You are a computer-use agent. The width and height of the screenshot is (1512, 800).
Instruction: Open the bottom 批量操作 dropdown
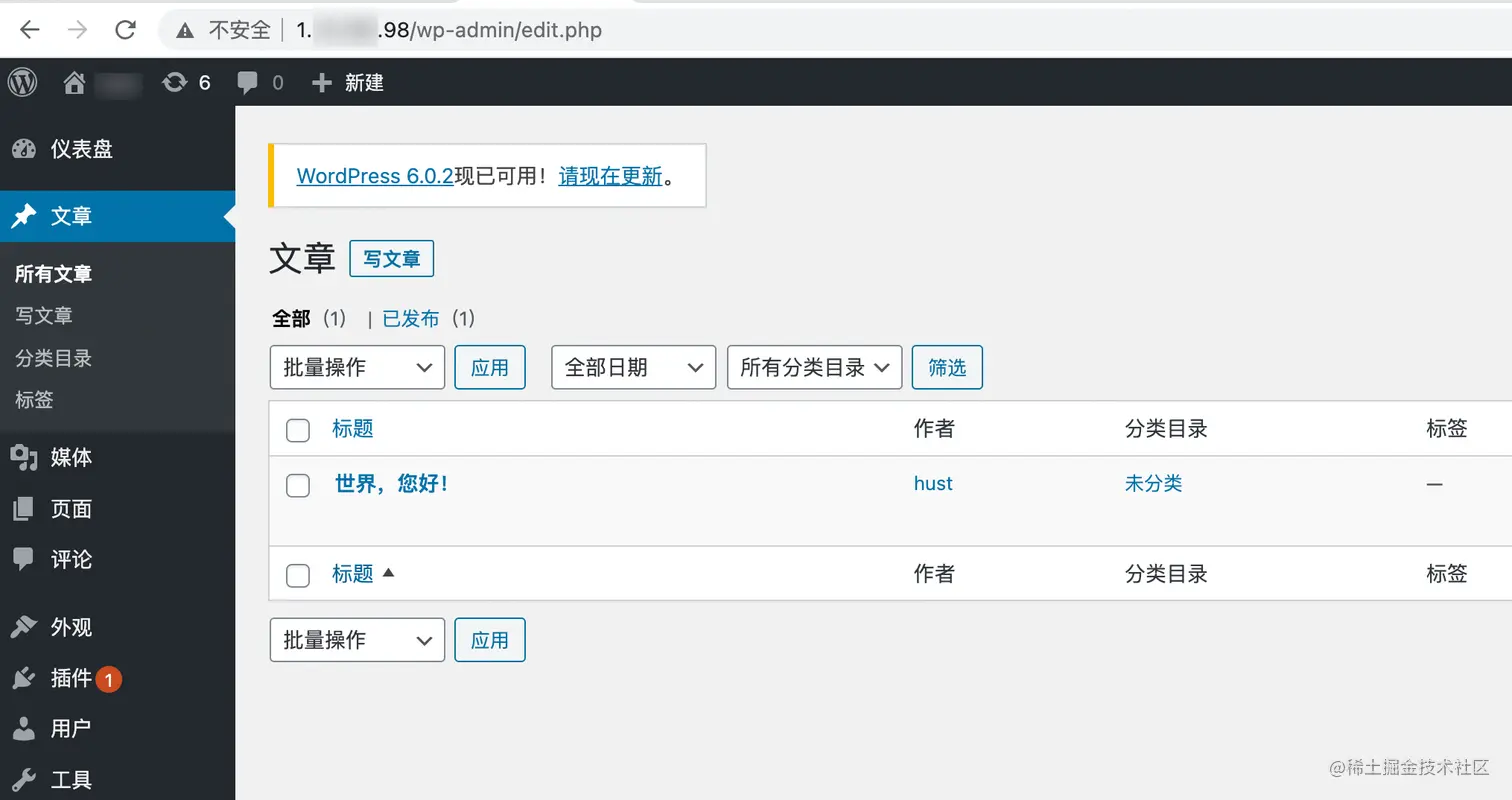[357, 640]
